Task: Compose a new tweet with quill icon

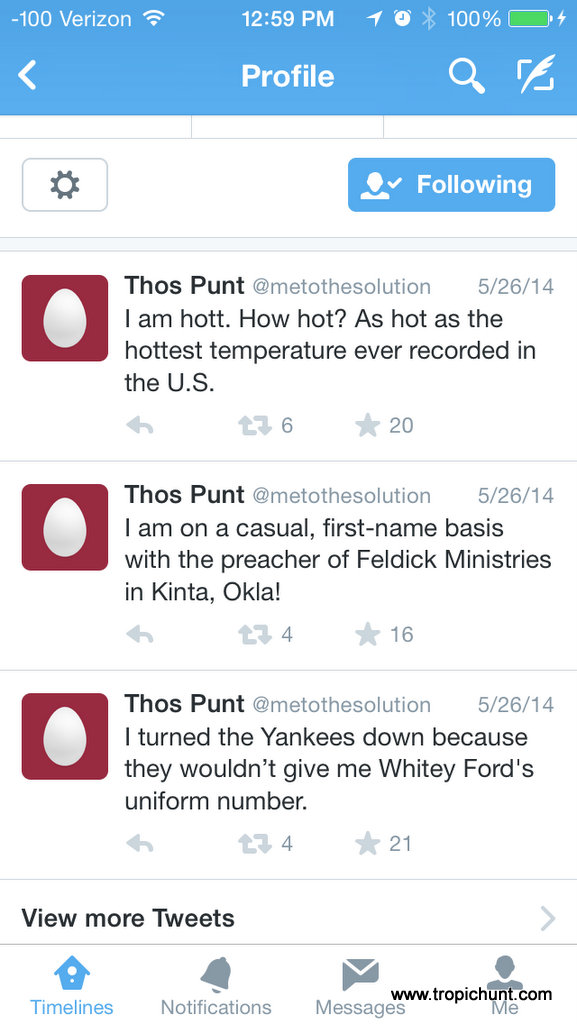Action: pyautogui.click(x=536, y=73)
